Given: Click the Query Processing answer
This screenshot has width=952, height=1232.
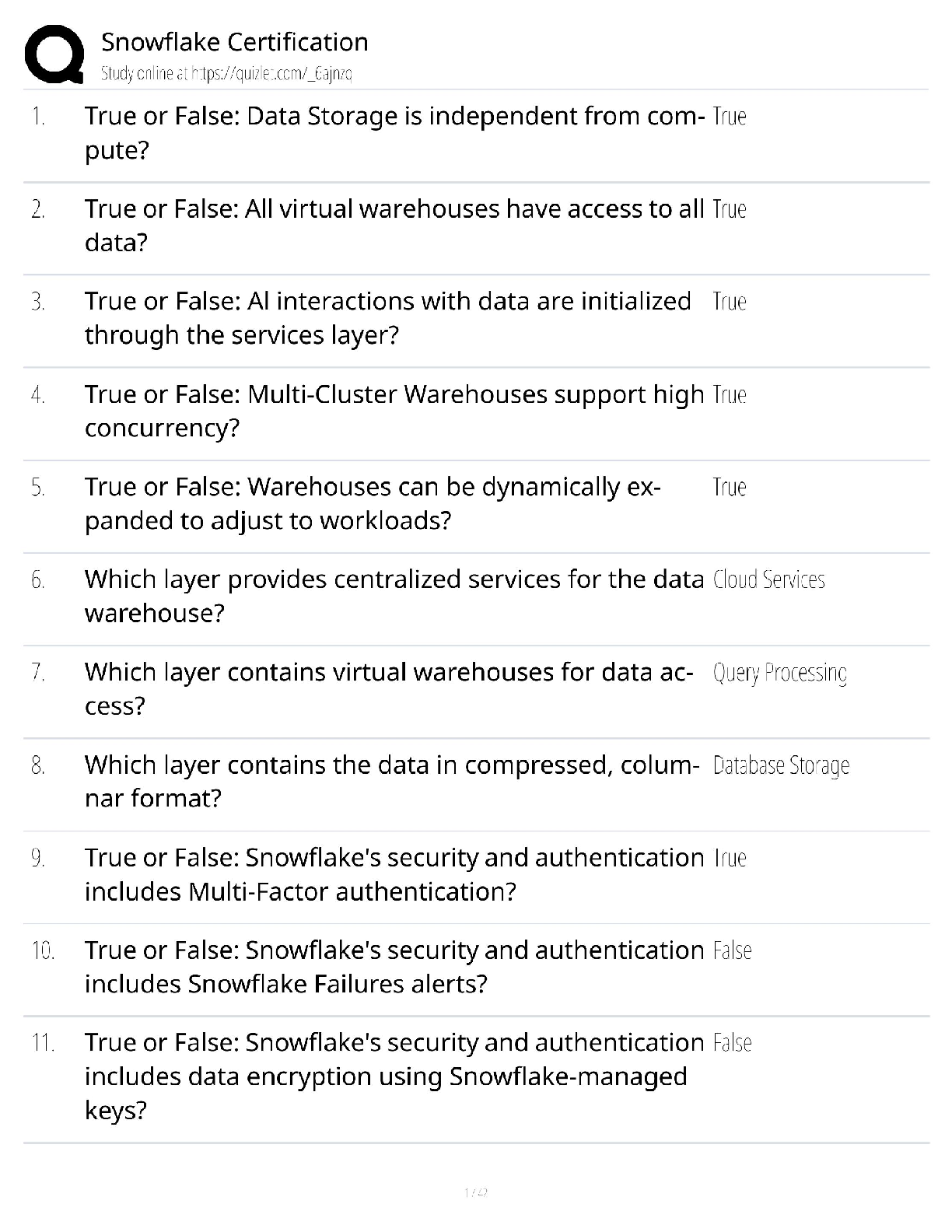Looking at the screenshot, I should click(779, 673).
